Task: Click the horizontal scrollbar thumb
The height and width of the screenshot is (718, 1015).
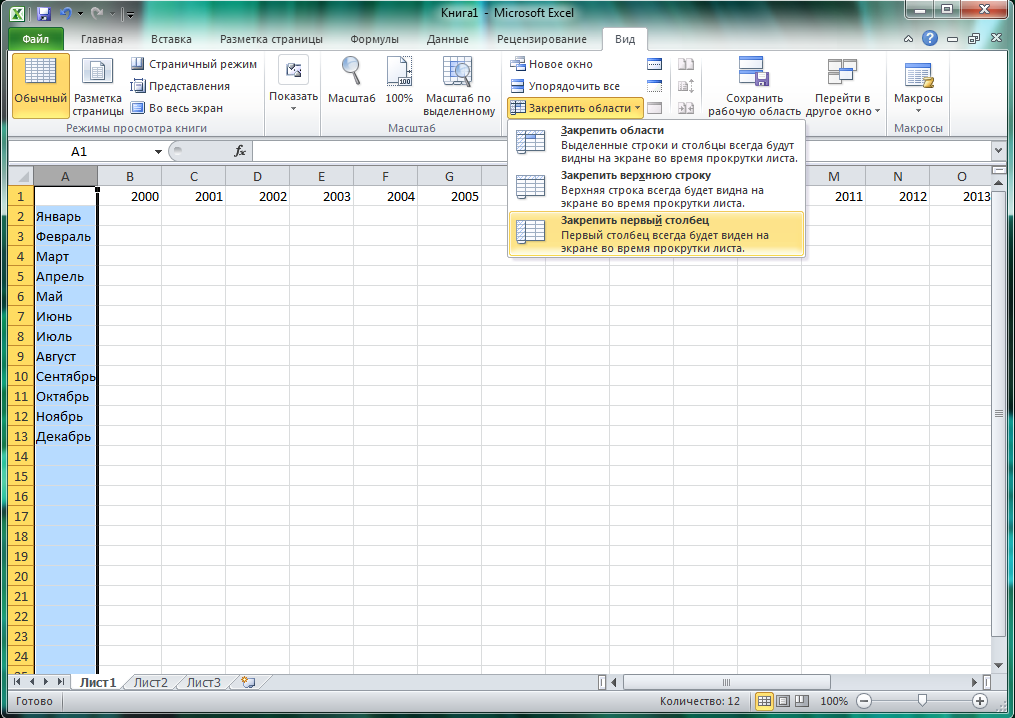Action: coord(726,682)
